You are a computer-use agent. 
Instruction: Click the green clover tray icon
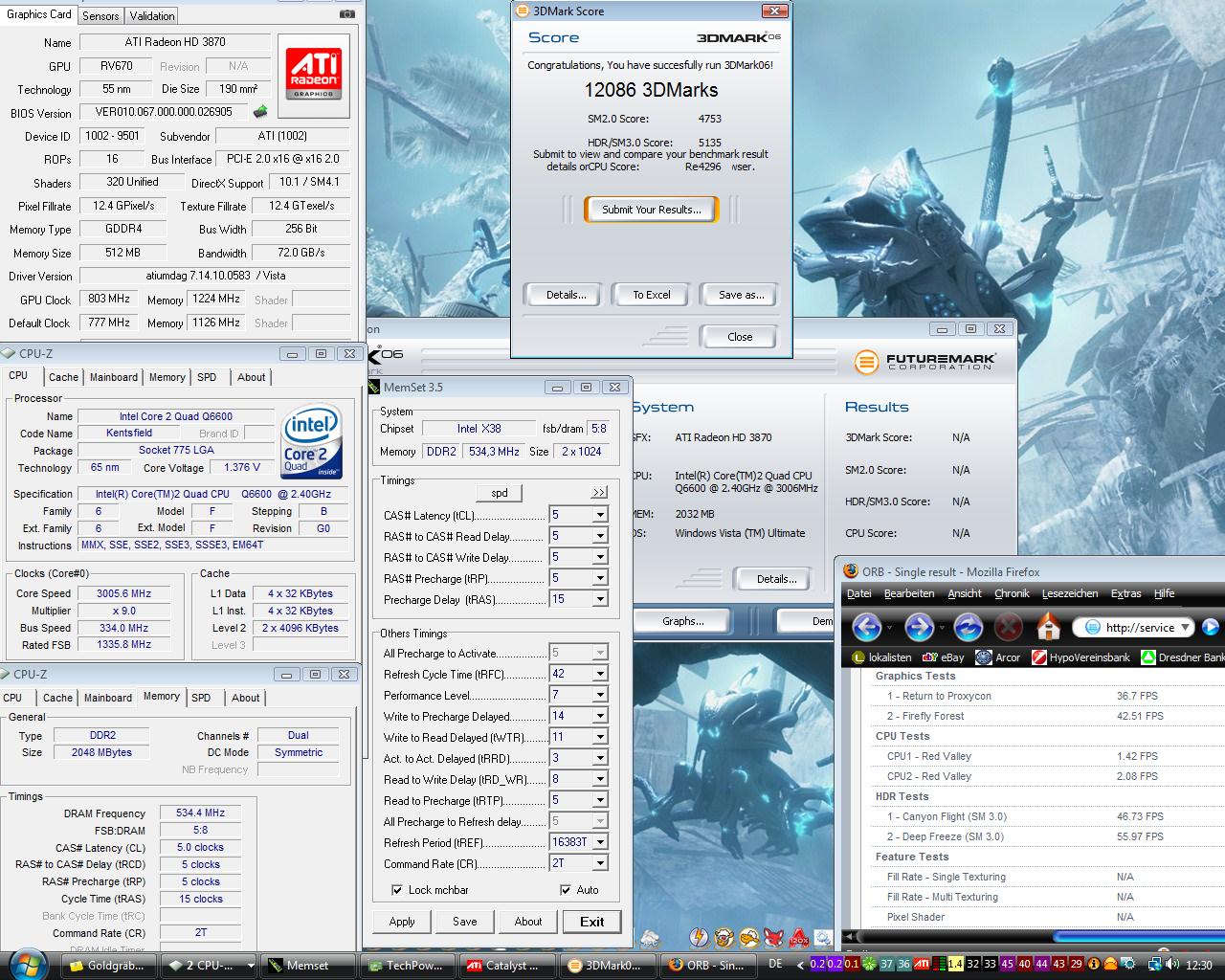(x=869, y=965)
